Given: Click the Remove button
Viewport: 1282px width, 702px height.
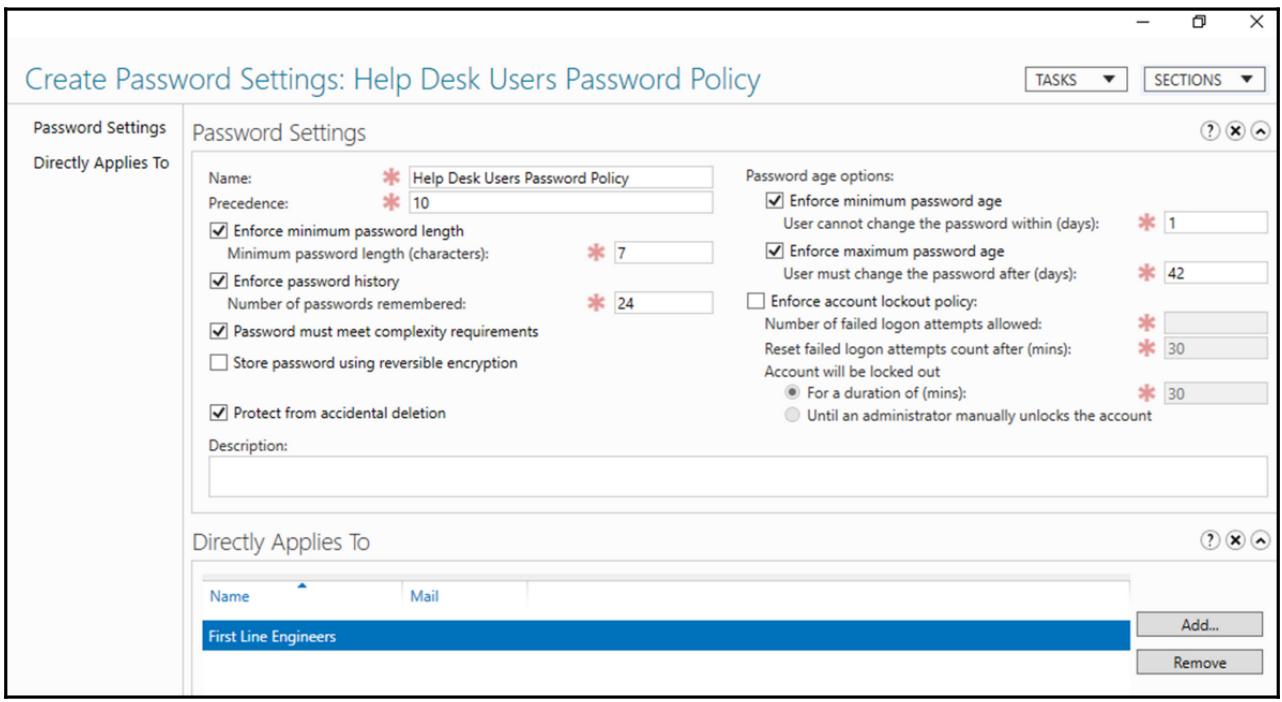Looking at the screenshot, I should coord(1199,662).
